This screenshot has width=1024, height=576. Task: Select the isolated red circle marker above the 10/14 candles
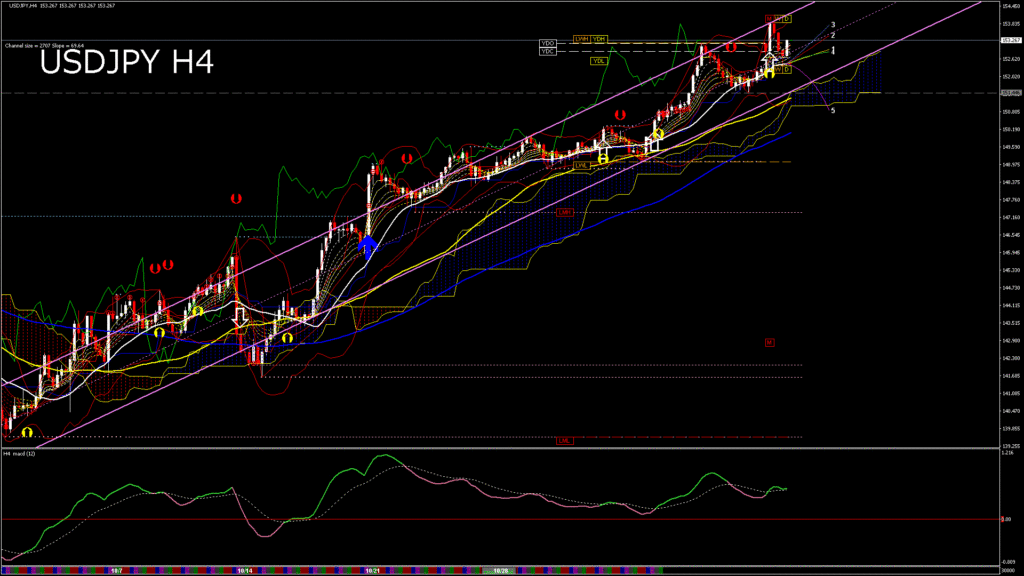(x=236, y=199)
